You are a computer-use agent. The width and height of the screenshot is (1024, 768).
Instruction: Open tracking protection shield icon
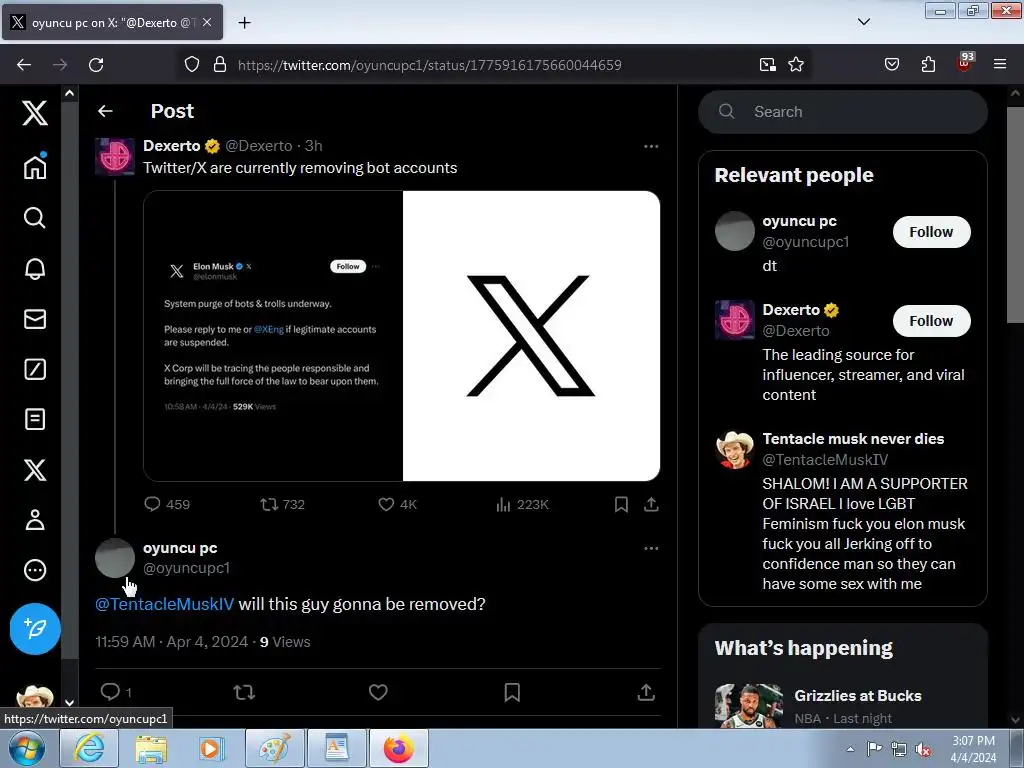click(x=191, y=64)
